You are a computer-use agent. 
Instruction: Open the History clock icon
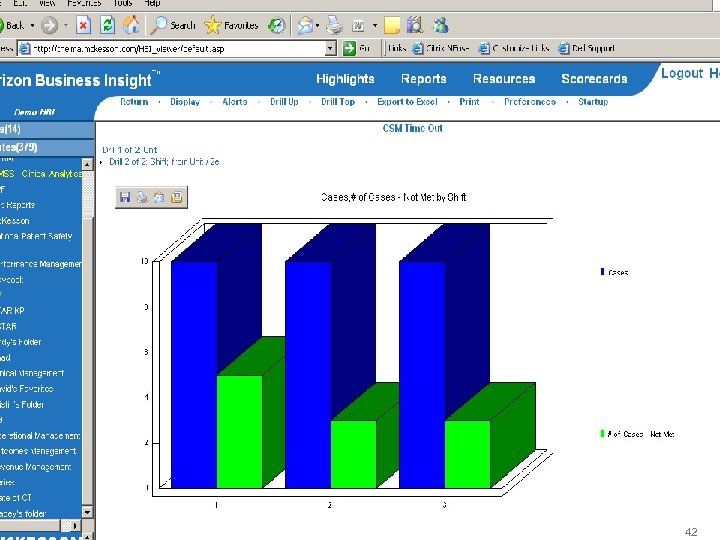[x=276, y=25]
